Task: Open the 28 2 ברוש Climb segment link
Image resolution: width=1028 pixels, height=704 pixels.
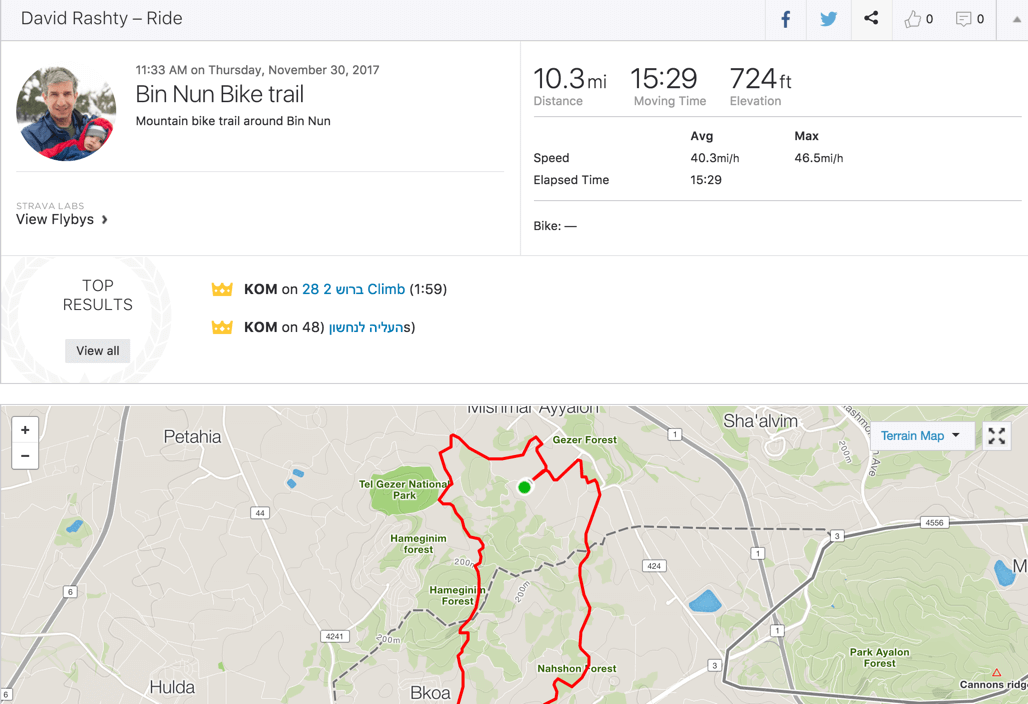Action: (x=353, y=289)
